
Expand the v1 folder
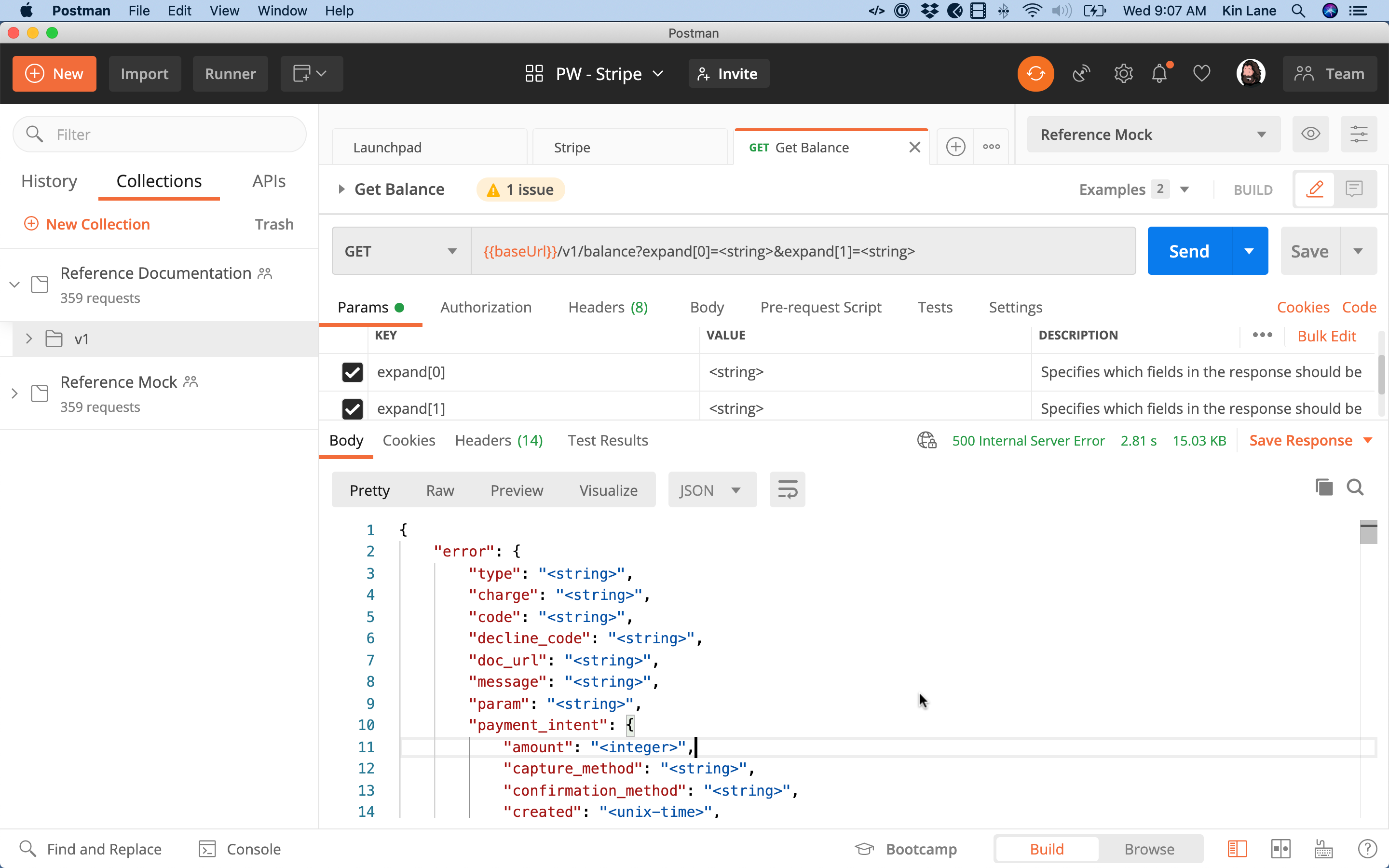pos(29,339)
